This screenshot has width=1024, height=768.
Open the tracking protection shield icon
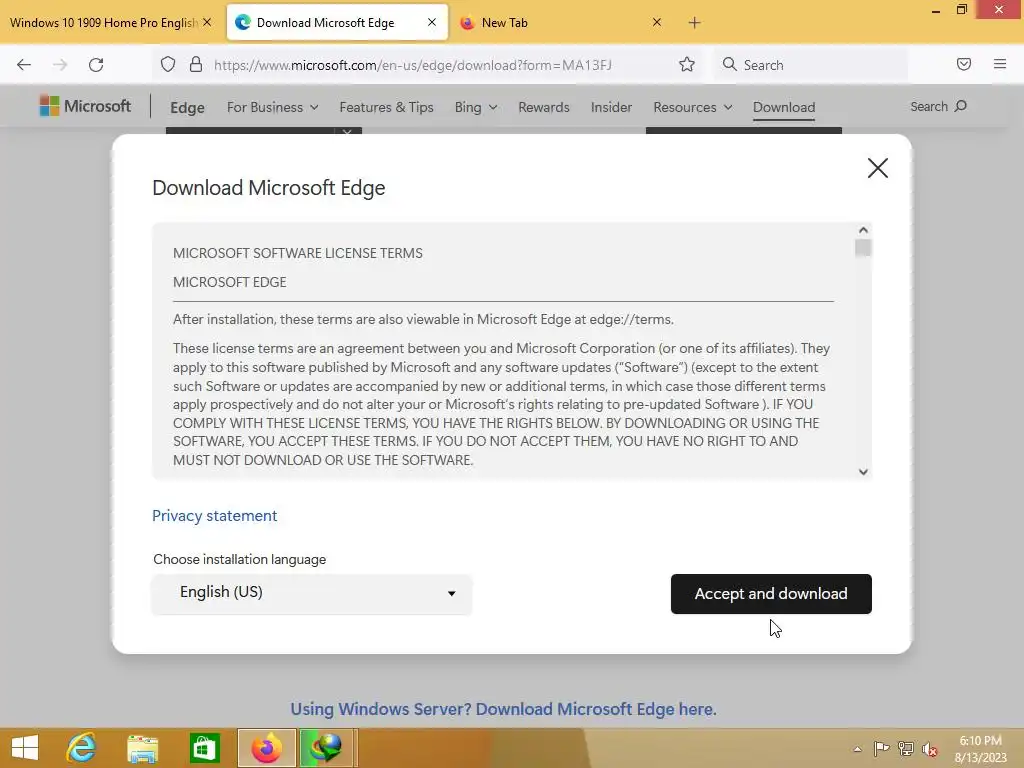point(168,65)
